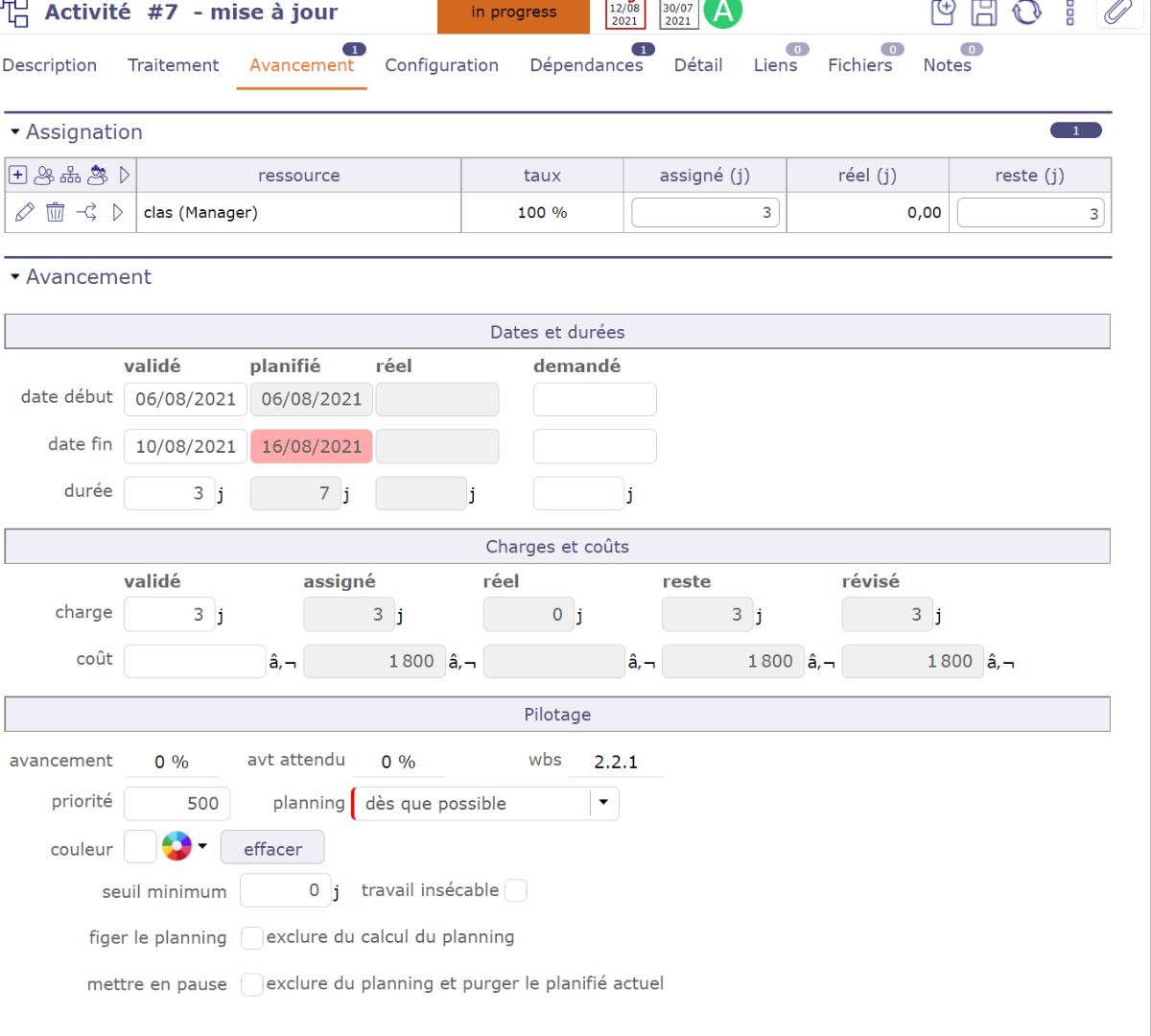
Task: Click the organization chart icon in assignment header
Action: [71, 175]
